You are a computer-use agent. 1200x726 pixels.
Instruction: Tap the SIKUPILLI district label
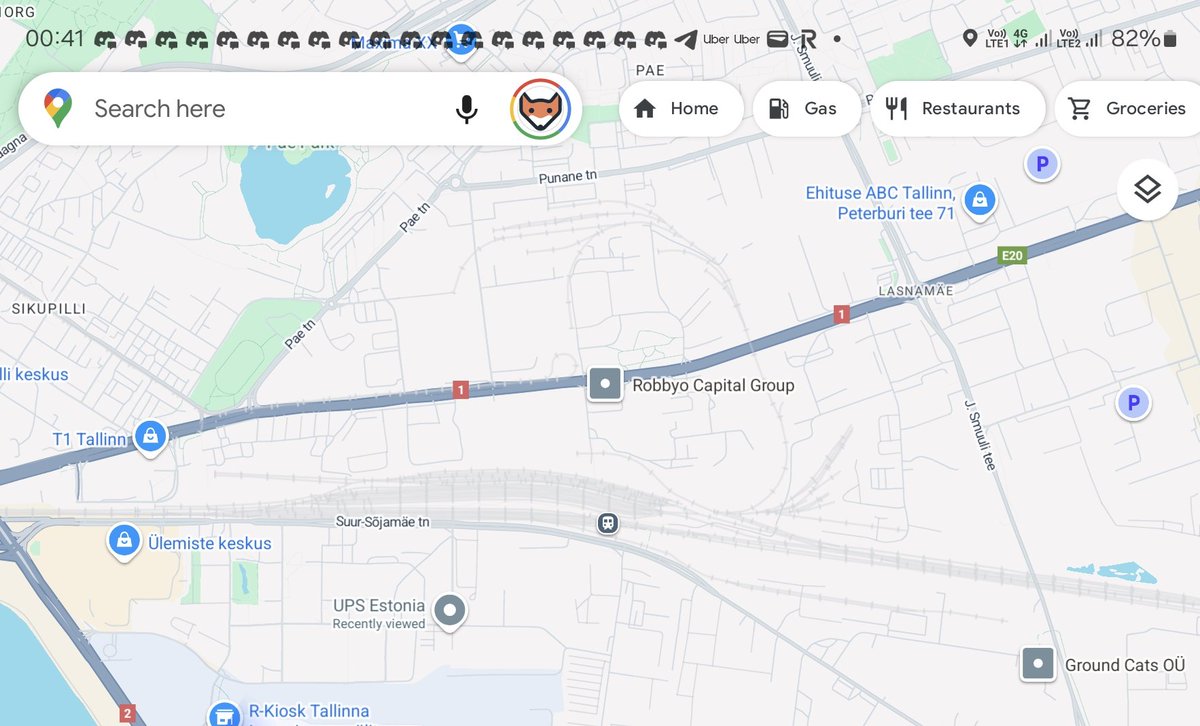(x=48, y=309)
